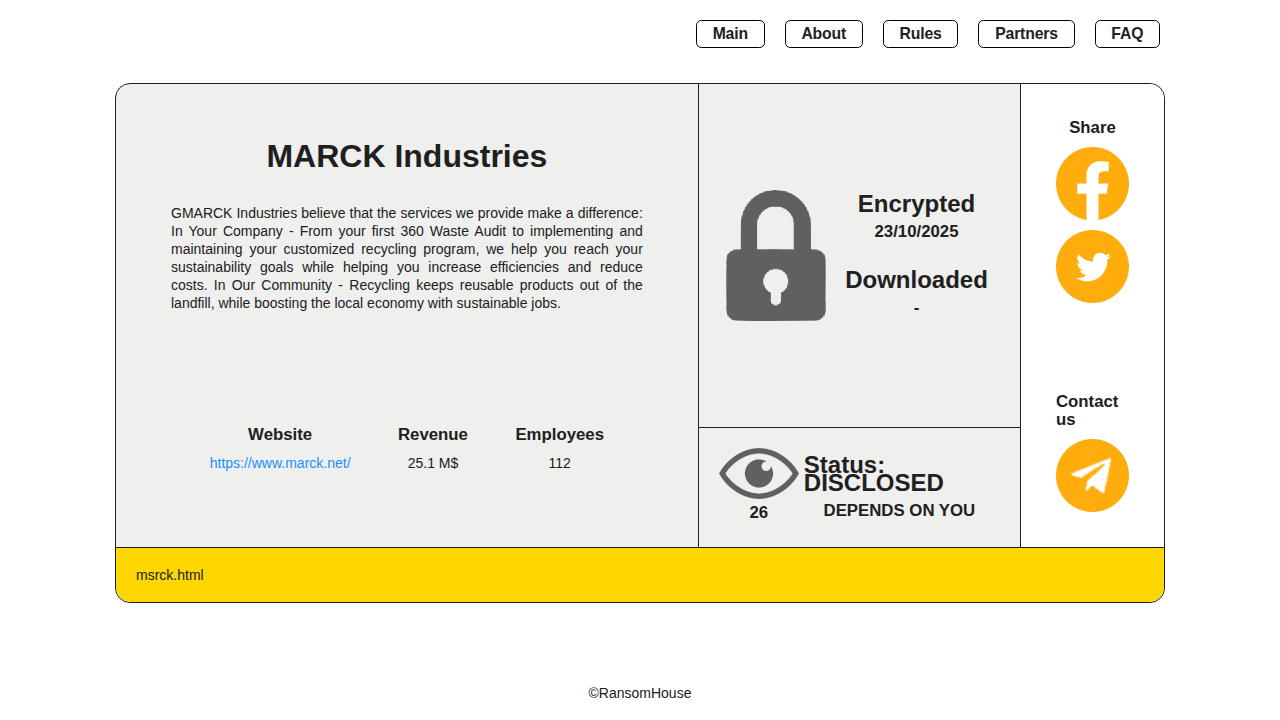Screen dimensions: 1280x720
Task: Click the company description paragraph
Action: pos(407,258)
